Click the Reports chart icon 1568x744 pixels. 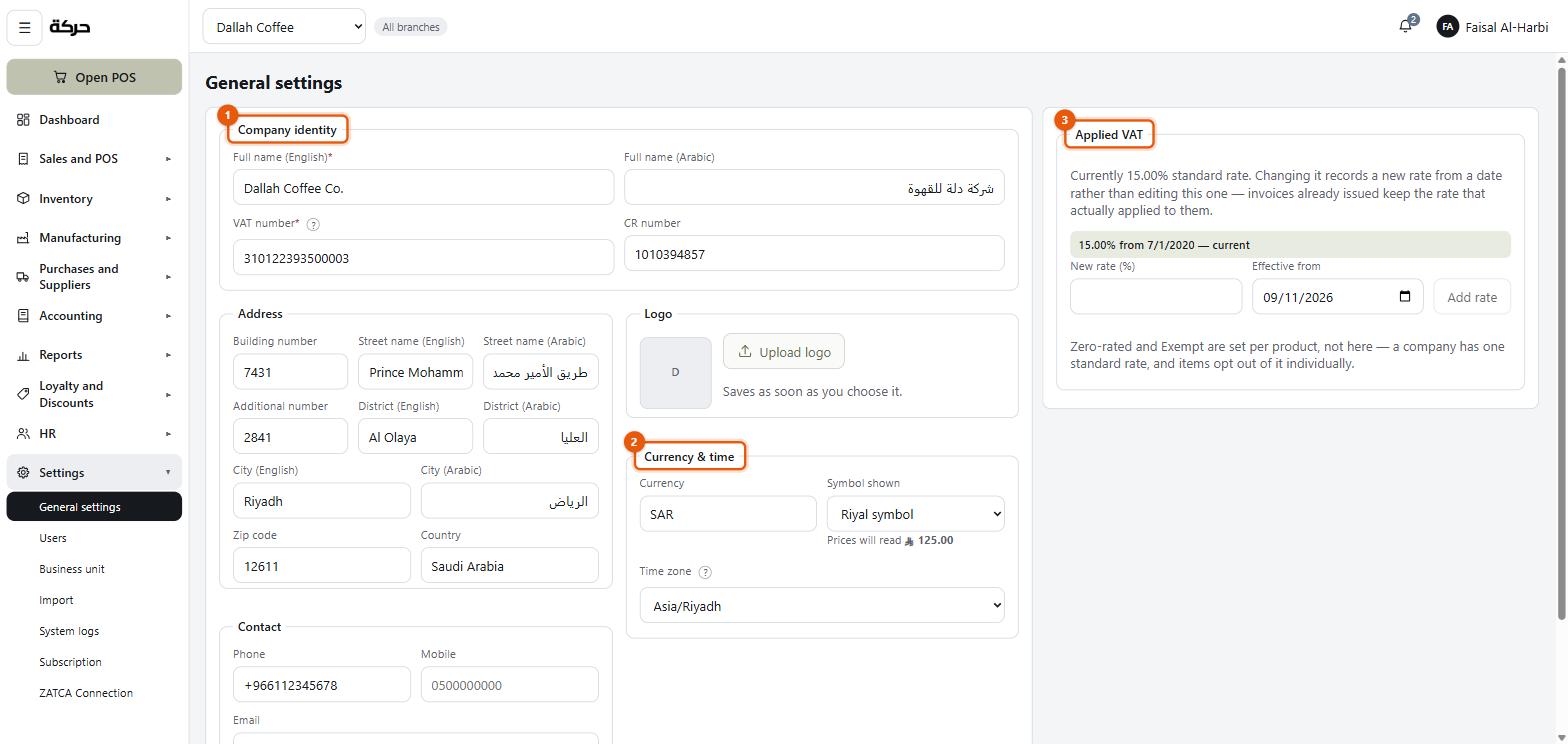23,355
